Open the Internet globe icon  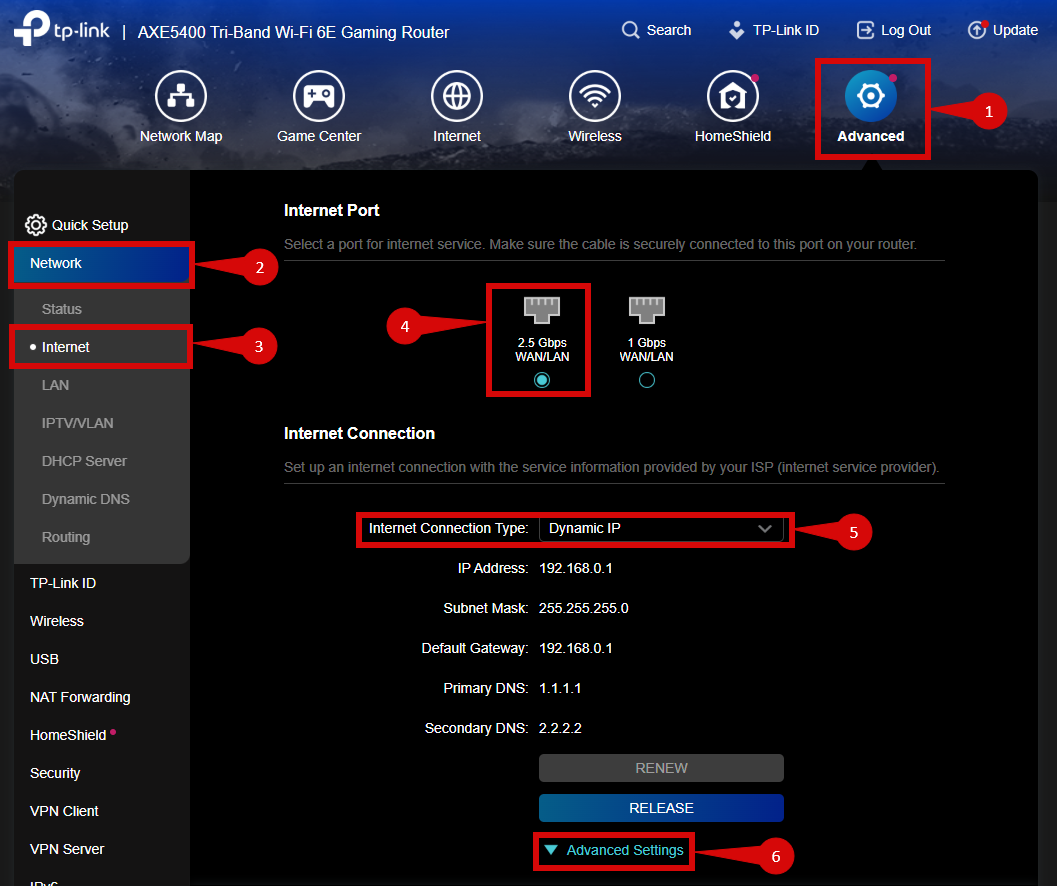[457, 96]
